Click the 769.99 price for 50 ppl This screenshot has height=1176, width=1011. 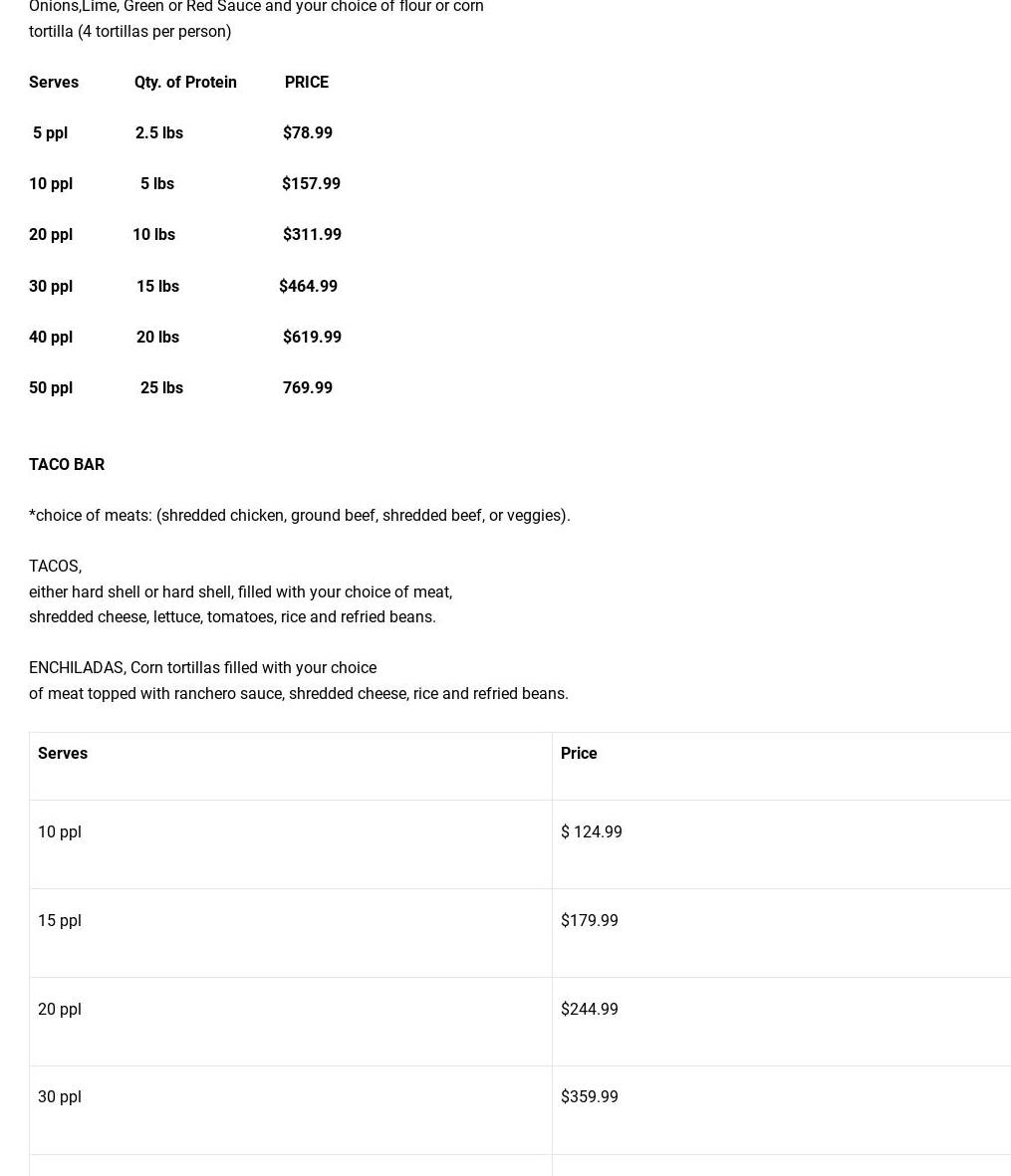click(x=308, y=387)
